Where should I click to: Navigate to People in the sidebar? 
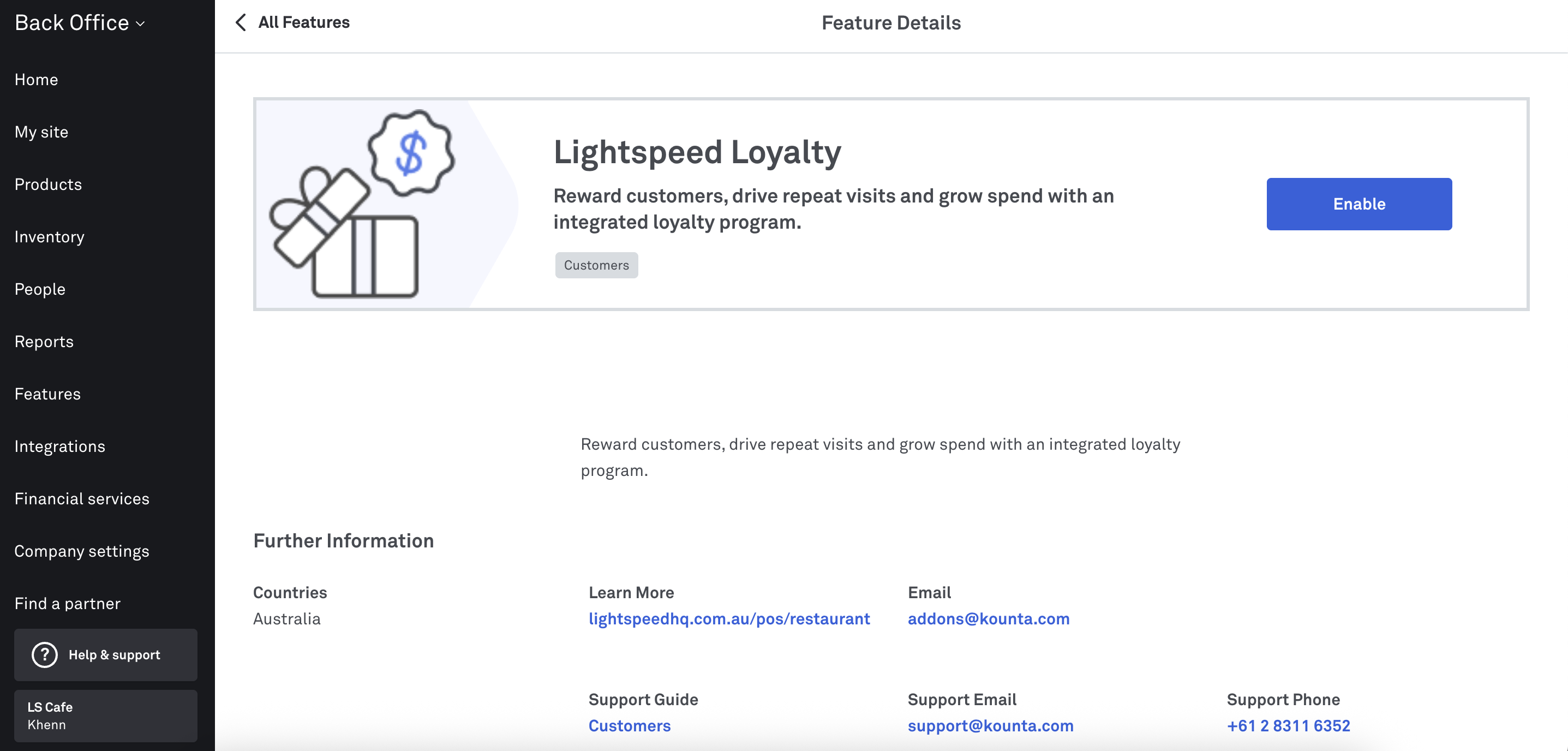(40, 289)
